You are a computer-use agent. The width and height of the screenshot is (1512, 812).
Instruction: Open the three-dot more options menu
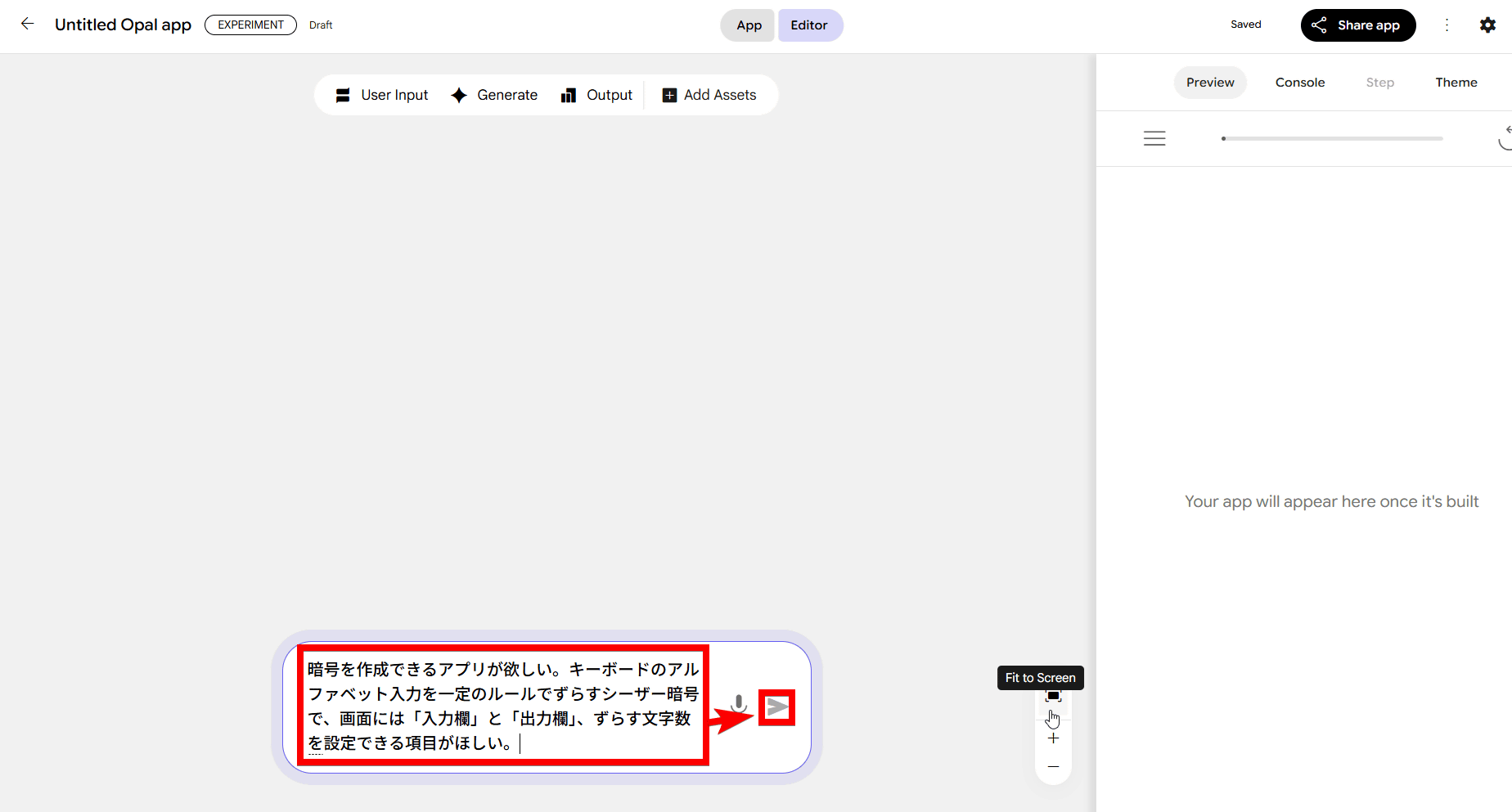click(x=1447, y=25)
